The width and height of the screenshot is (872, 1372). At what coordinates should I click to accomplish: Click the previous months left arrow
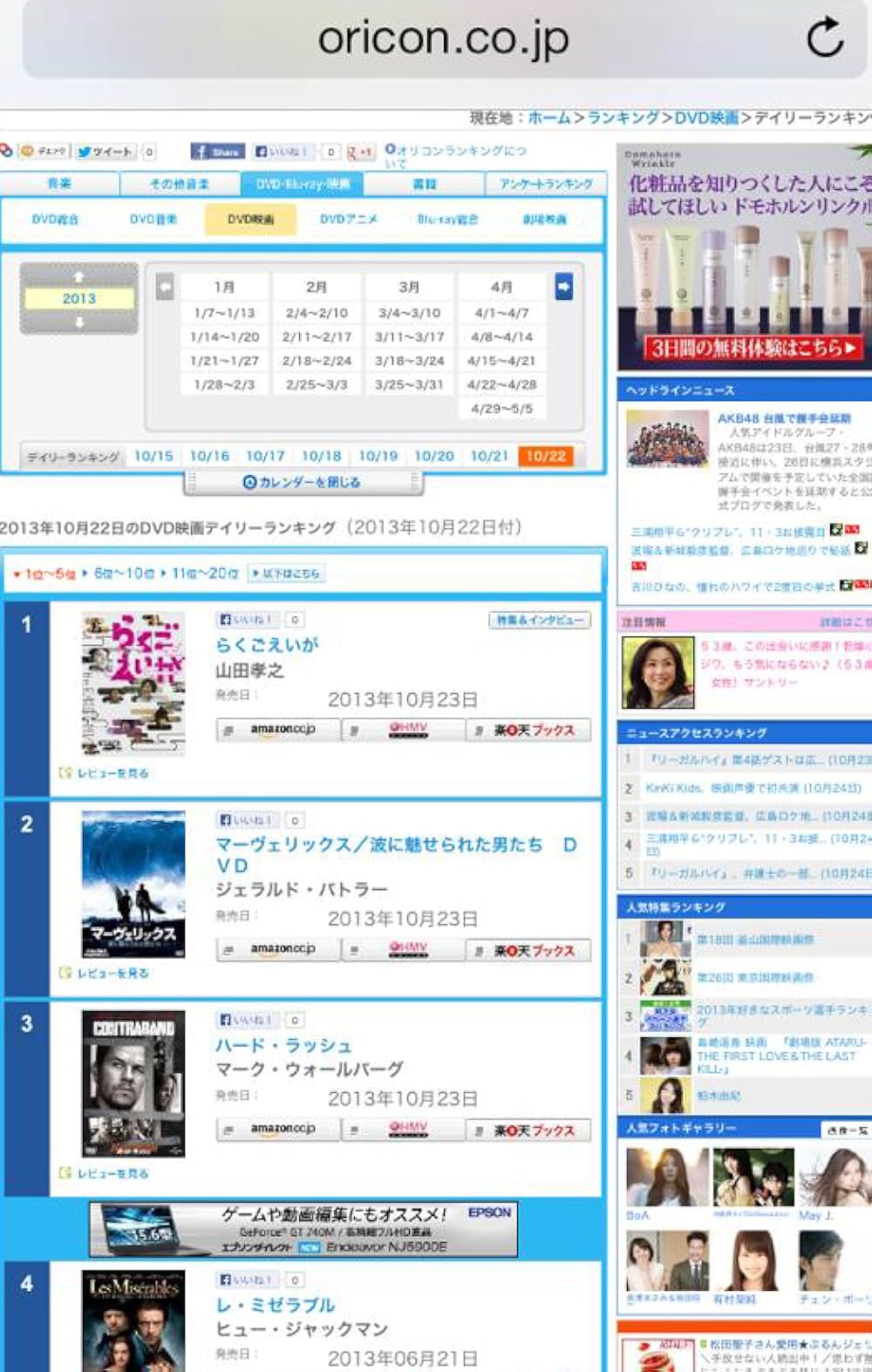coord(165,287)
